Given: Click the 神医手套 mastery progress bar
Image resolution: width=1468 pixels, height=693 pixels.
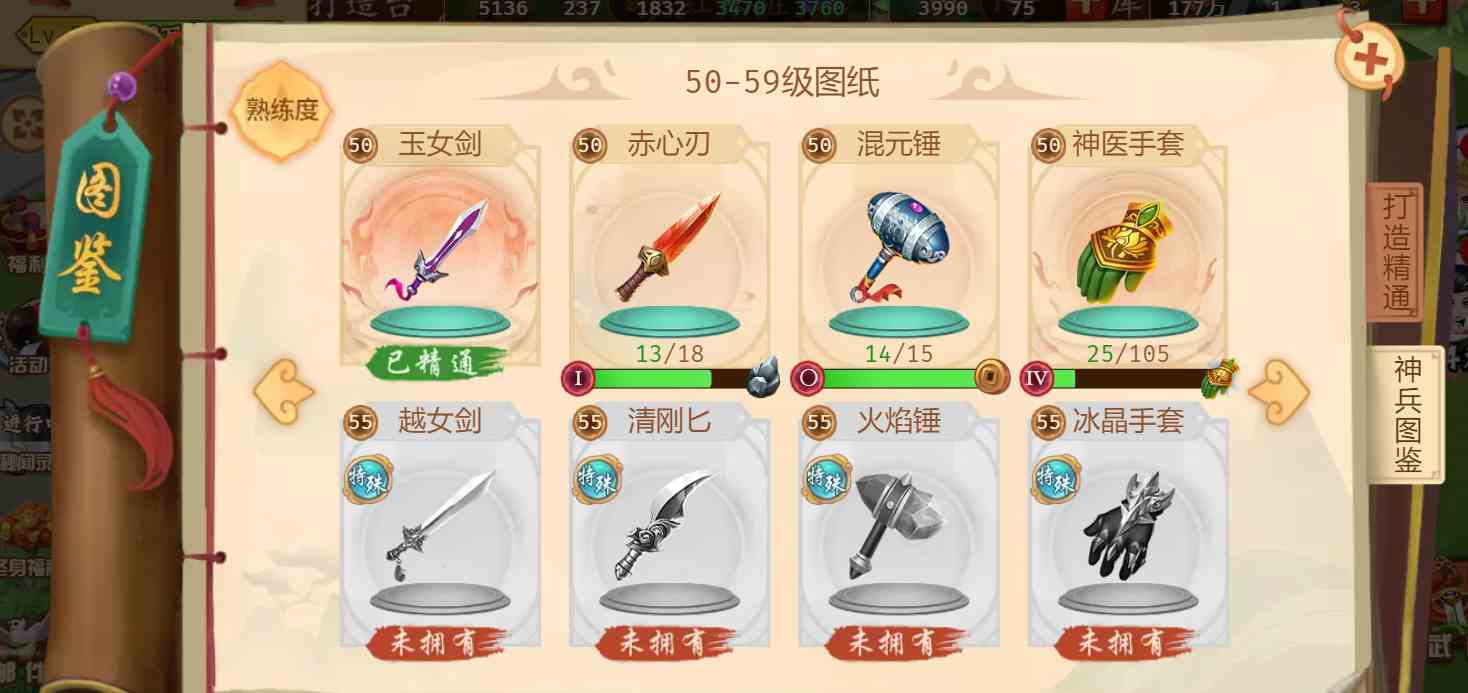Looking at the screenshot, I should (1127, 379).
